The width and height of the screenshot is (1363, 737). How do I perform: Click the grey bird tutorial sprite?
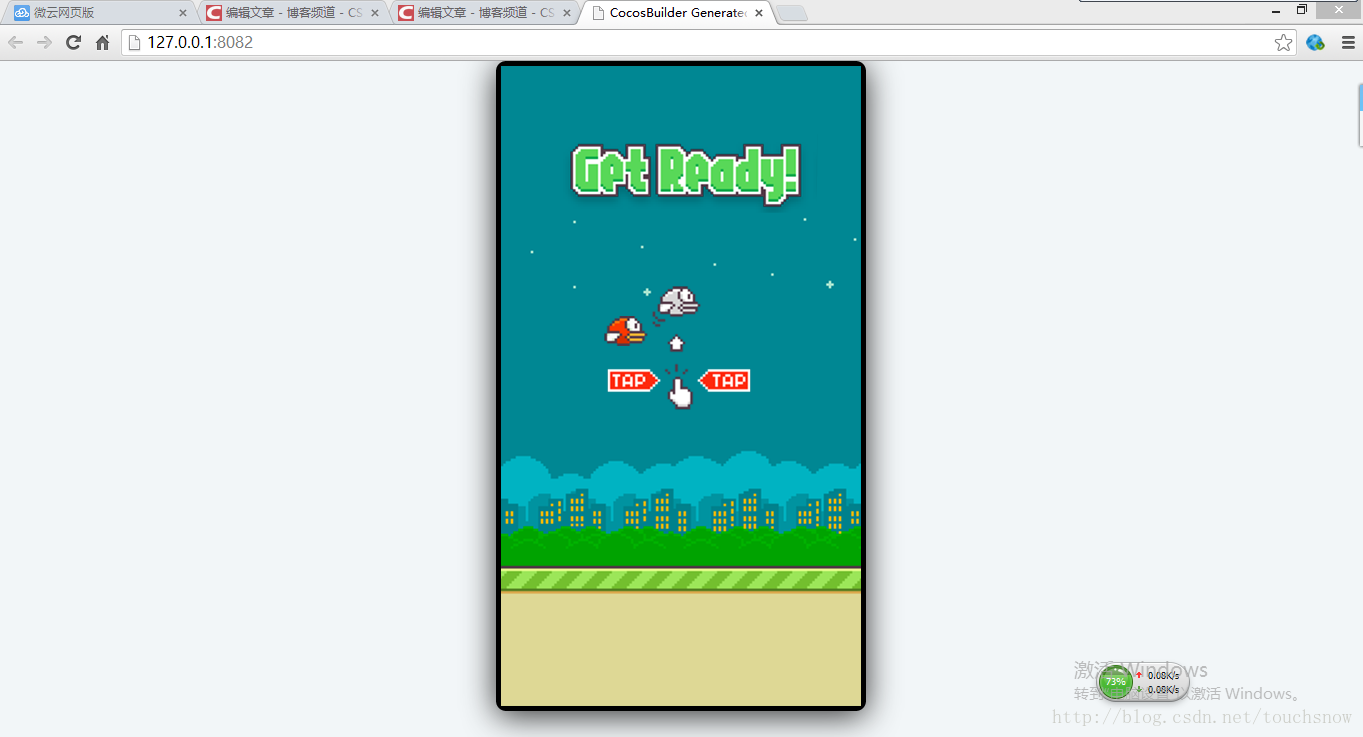click(678, 302)
